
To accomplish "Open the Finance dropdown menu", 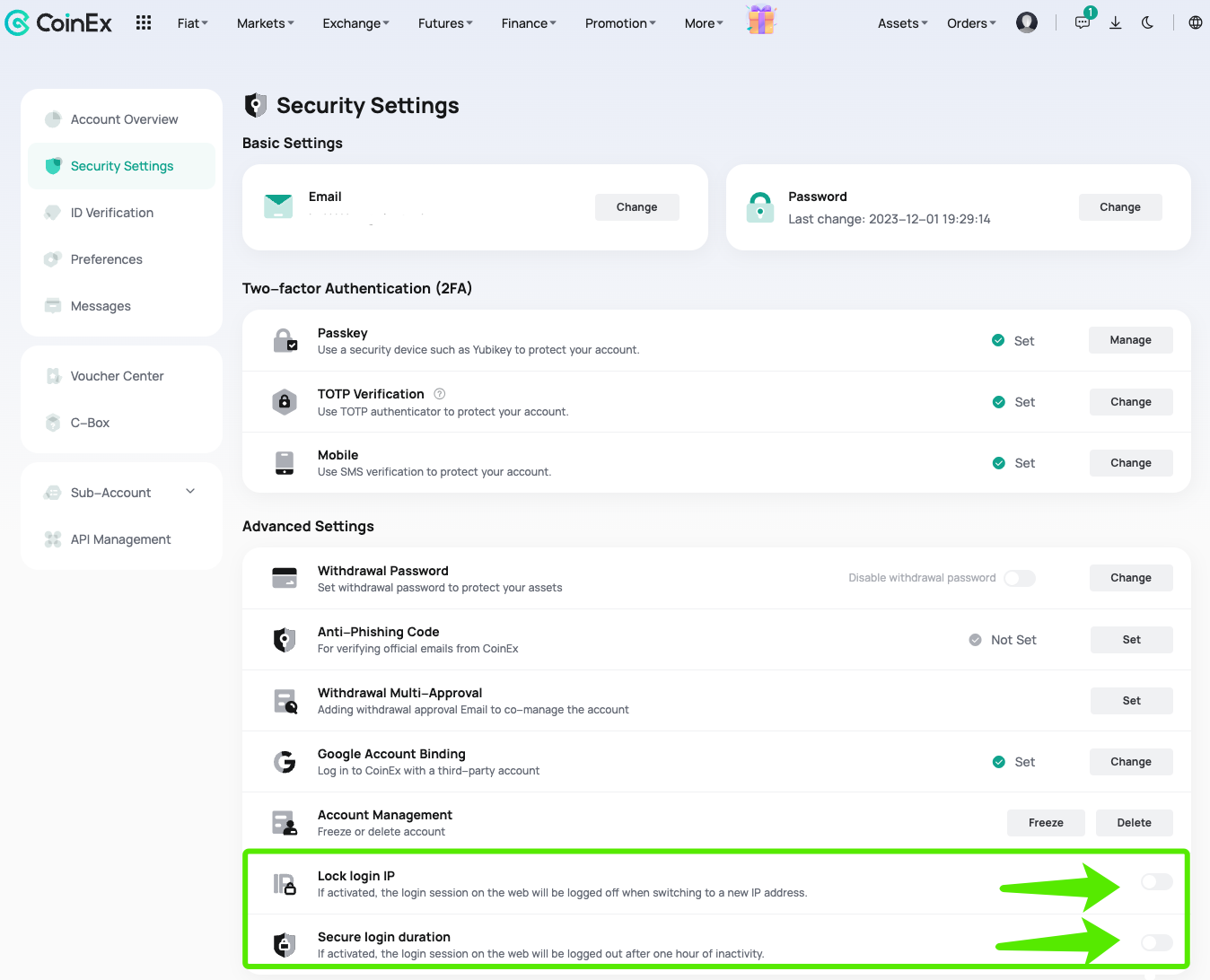I will (529, 23).
